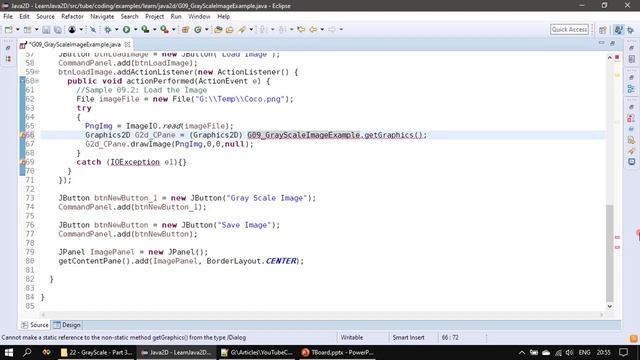Open the Refactor menu
Screen dimensions: 640x360
(72, 16)
